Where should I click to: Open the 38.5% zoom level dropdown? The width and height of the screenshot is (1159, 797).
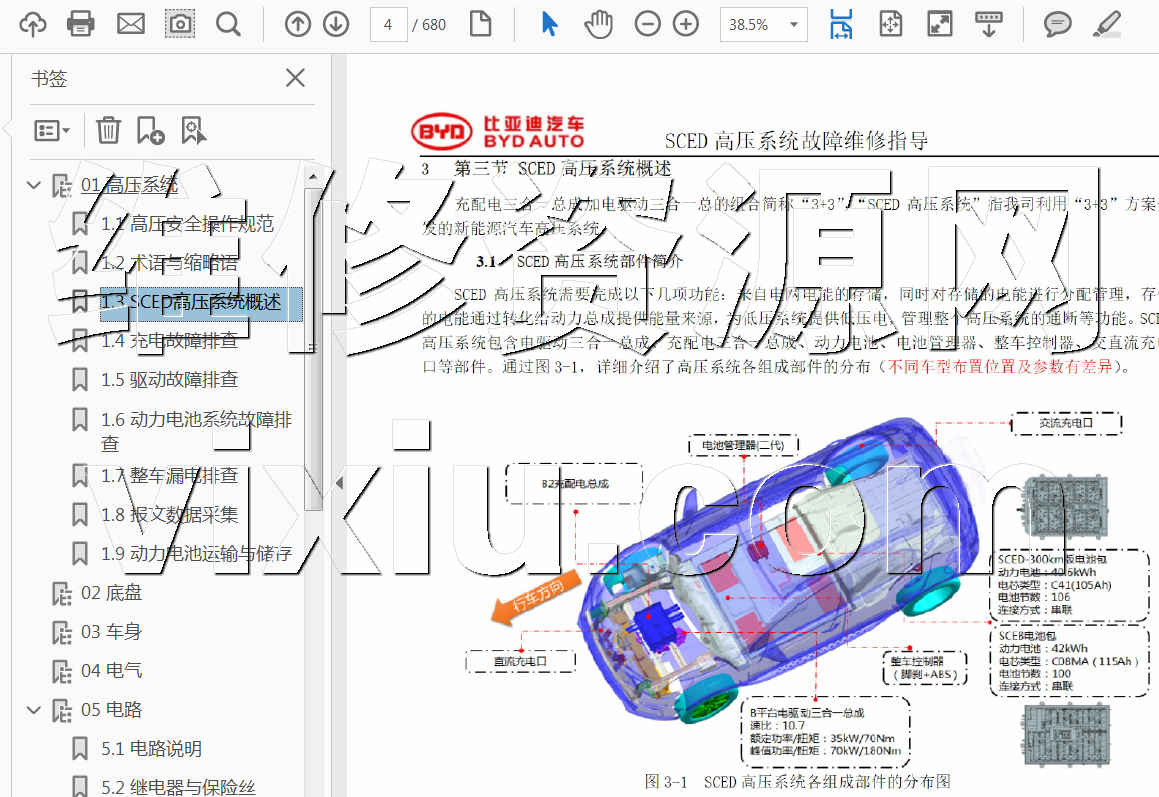pyautogui.click(x=763, y=25)
